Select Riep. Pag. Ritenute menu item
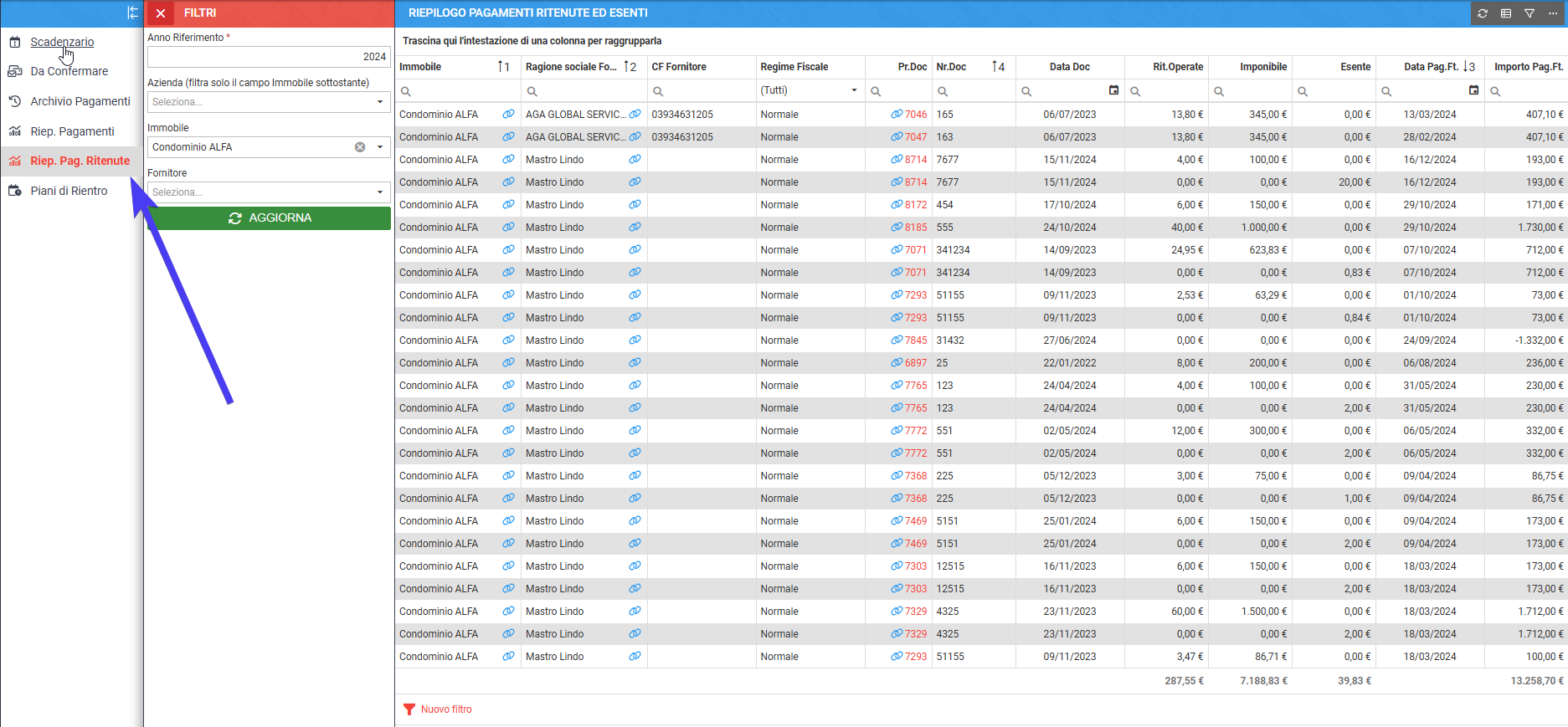Screen dimensions: 1568x727 (x=80, y=161)
